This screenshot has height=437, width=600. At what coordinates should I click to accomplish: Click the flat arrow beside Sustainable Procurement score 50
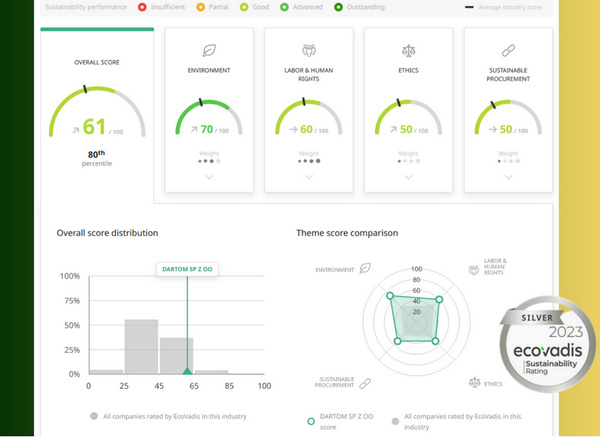(493, 130)
